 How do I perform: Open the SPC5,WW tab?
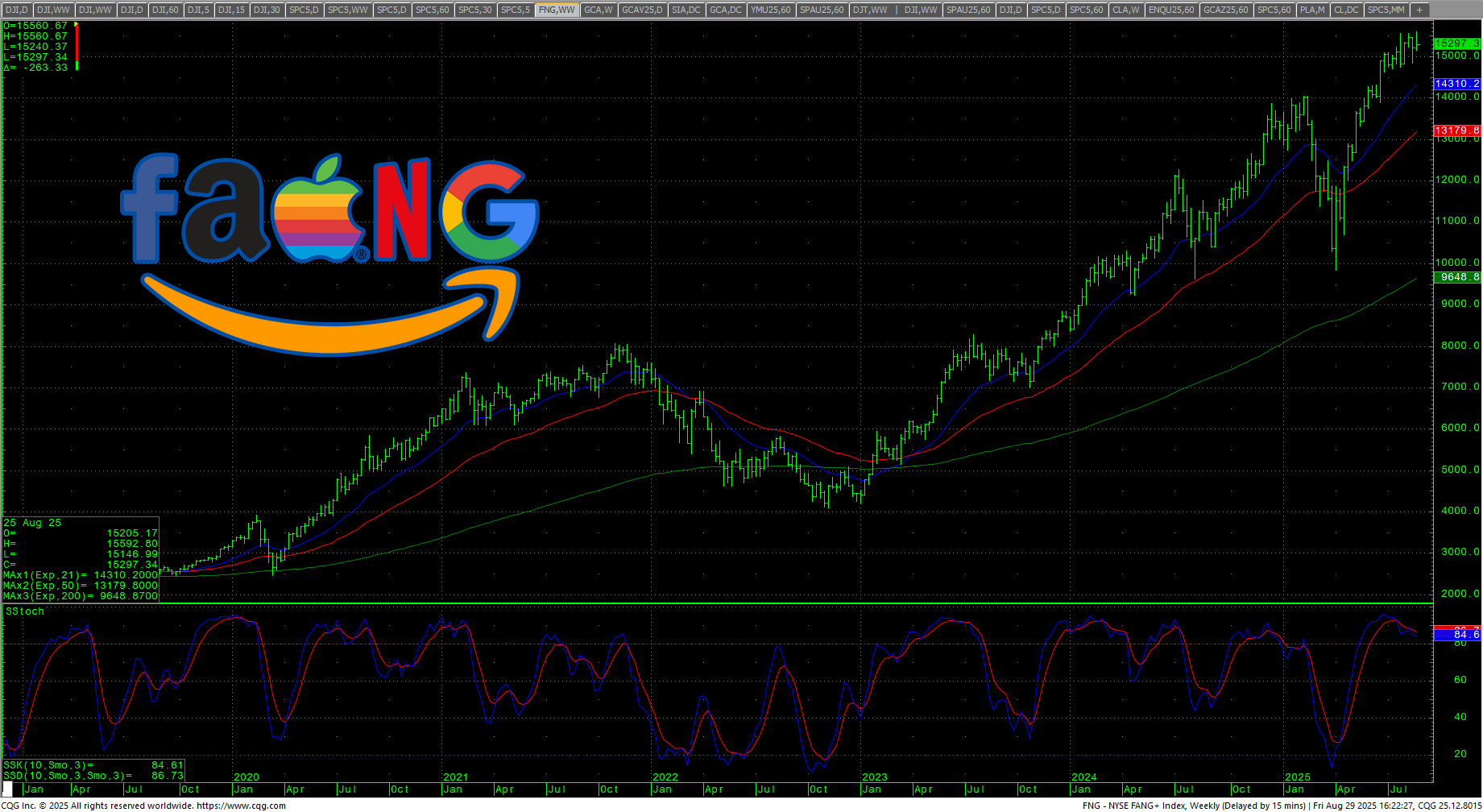click(x=348, y=10)
